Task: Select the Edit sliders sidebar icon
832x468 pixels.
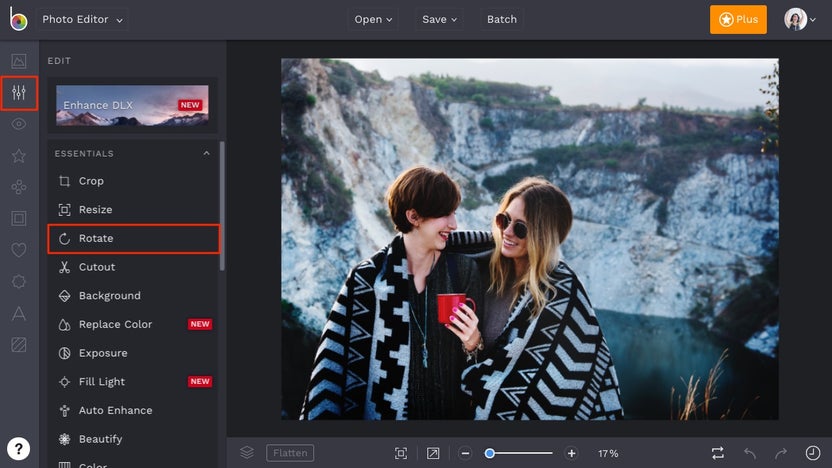Action: click(19, 93)
